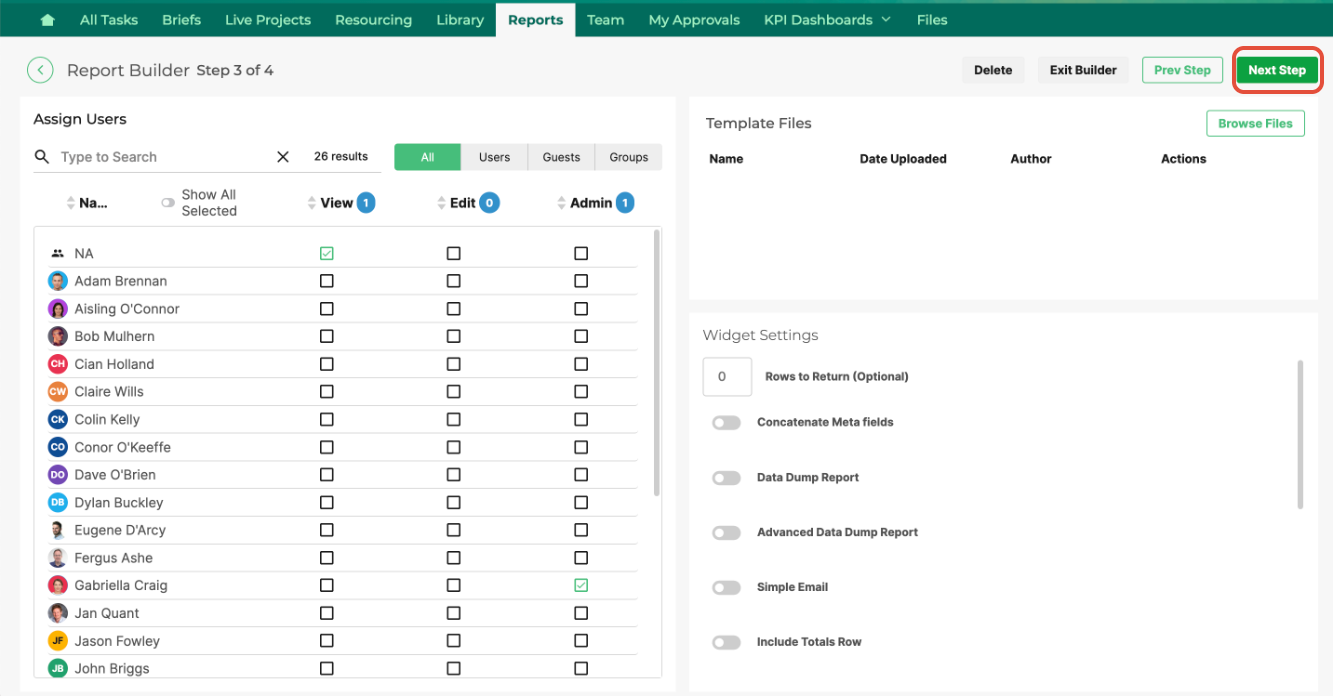Open My Approvals
1333x696 pixels.
pos(694,20)
